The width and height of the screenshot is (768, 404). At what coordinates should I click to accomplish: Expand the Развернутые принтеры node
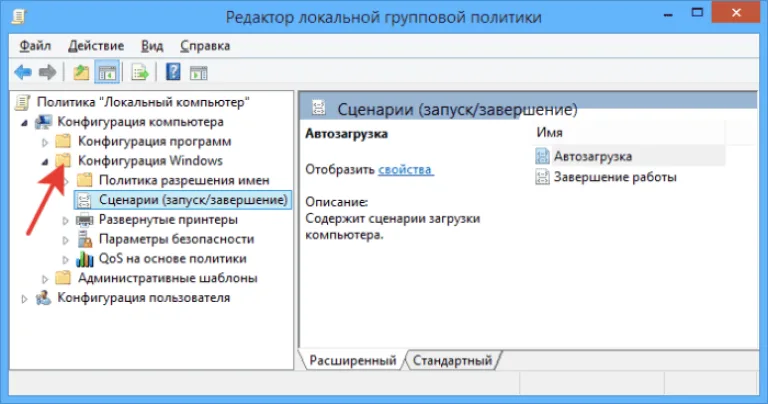tap(66, 221)
